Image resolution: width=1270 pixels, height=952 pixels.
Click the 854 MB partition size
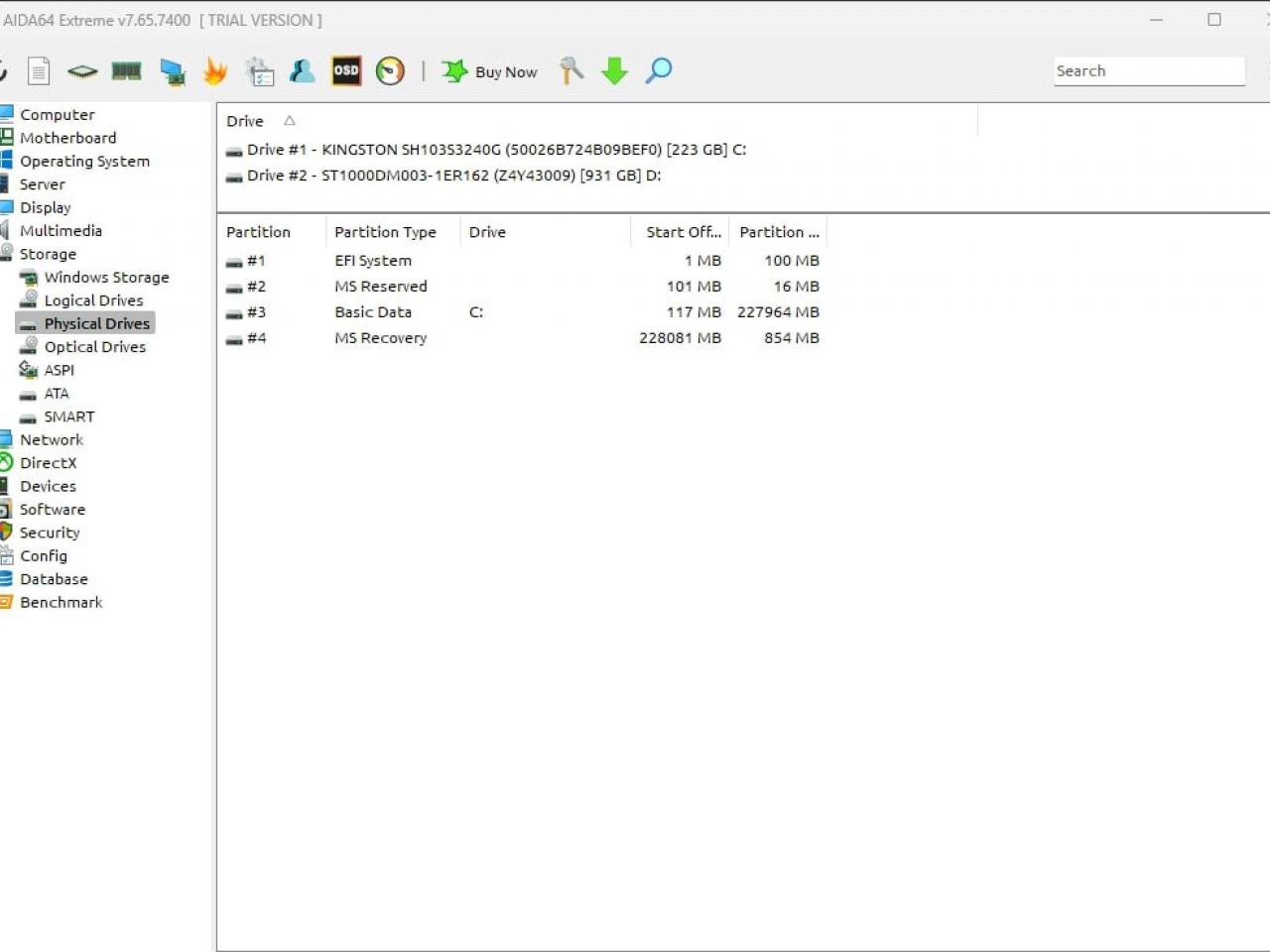(x=792, y=338)
